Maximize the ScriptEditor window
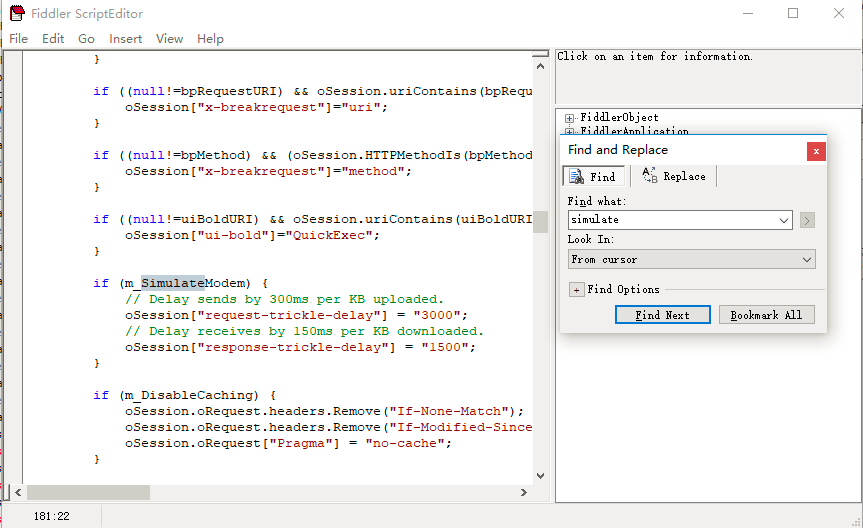This screenshot has width=863, height=528. pyautogui.click(x=793, y=13)
